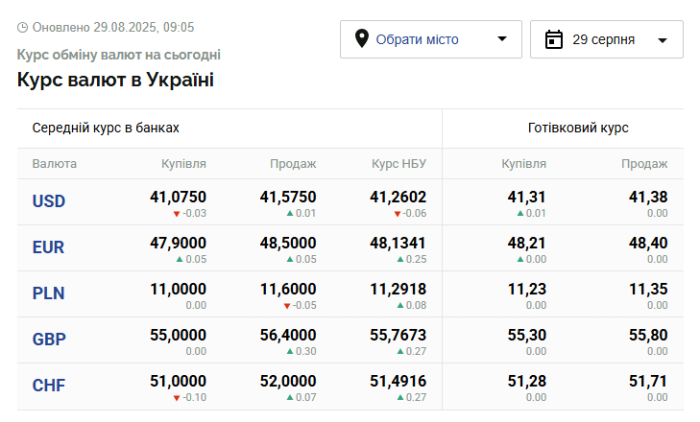Click the Курс НБУ column header
This screenshot has width=700, height=422.
click(399, 164)
